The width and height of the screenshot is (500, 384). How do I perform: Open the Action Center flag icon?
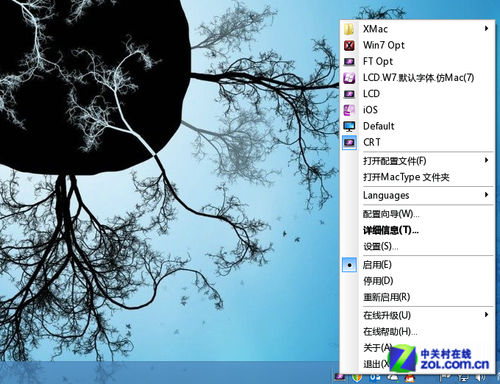coord(445,378)
